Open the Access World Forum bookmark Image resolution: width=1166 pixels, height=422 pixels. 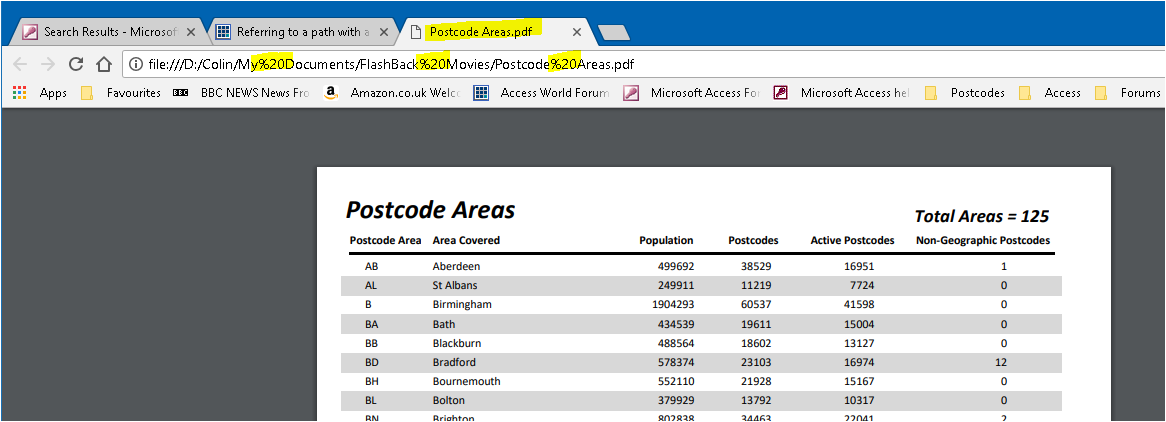click(x=541, y=93)
